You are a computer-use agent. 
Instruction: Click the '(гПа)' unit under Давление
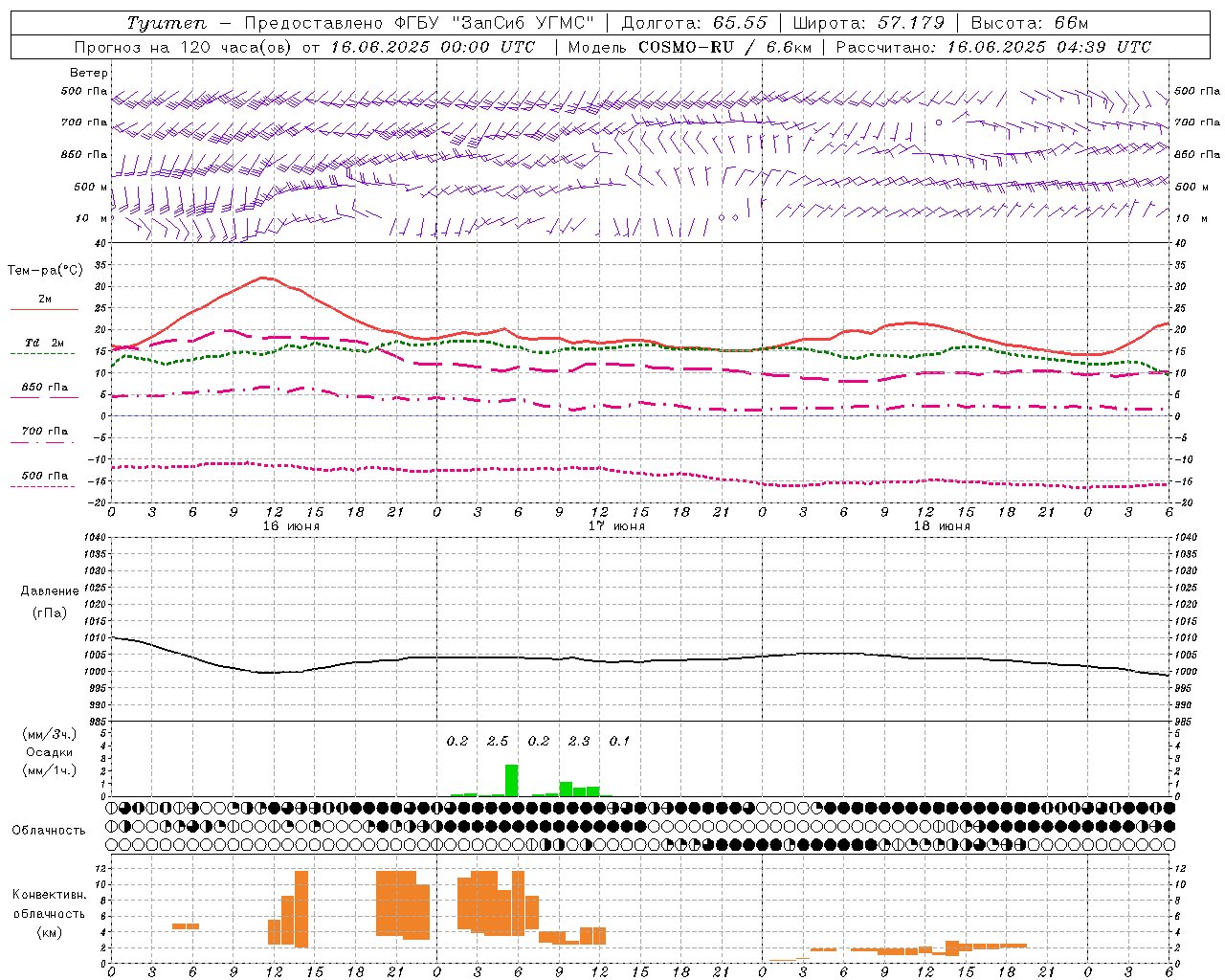[x=50, y=613]
